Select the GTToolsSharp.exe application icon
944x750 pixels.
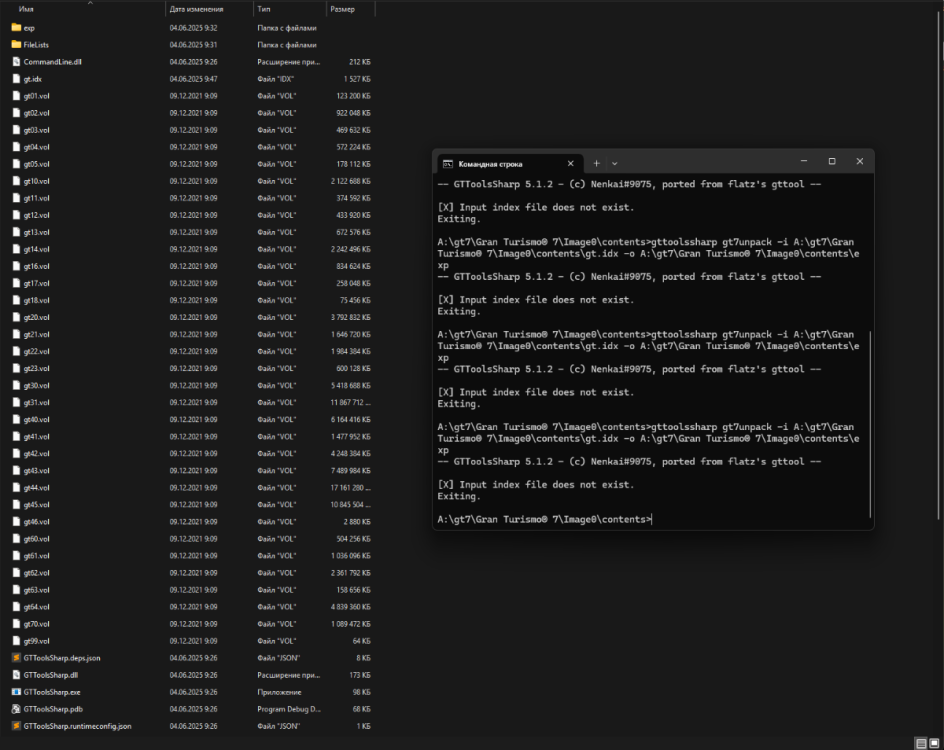point(16,692)
